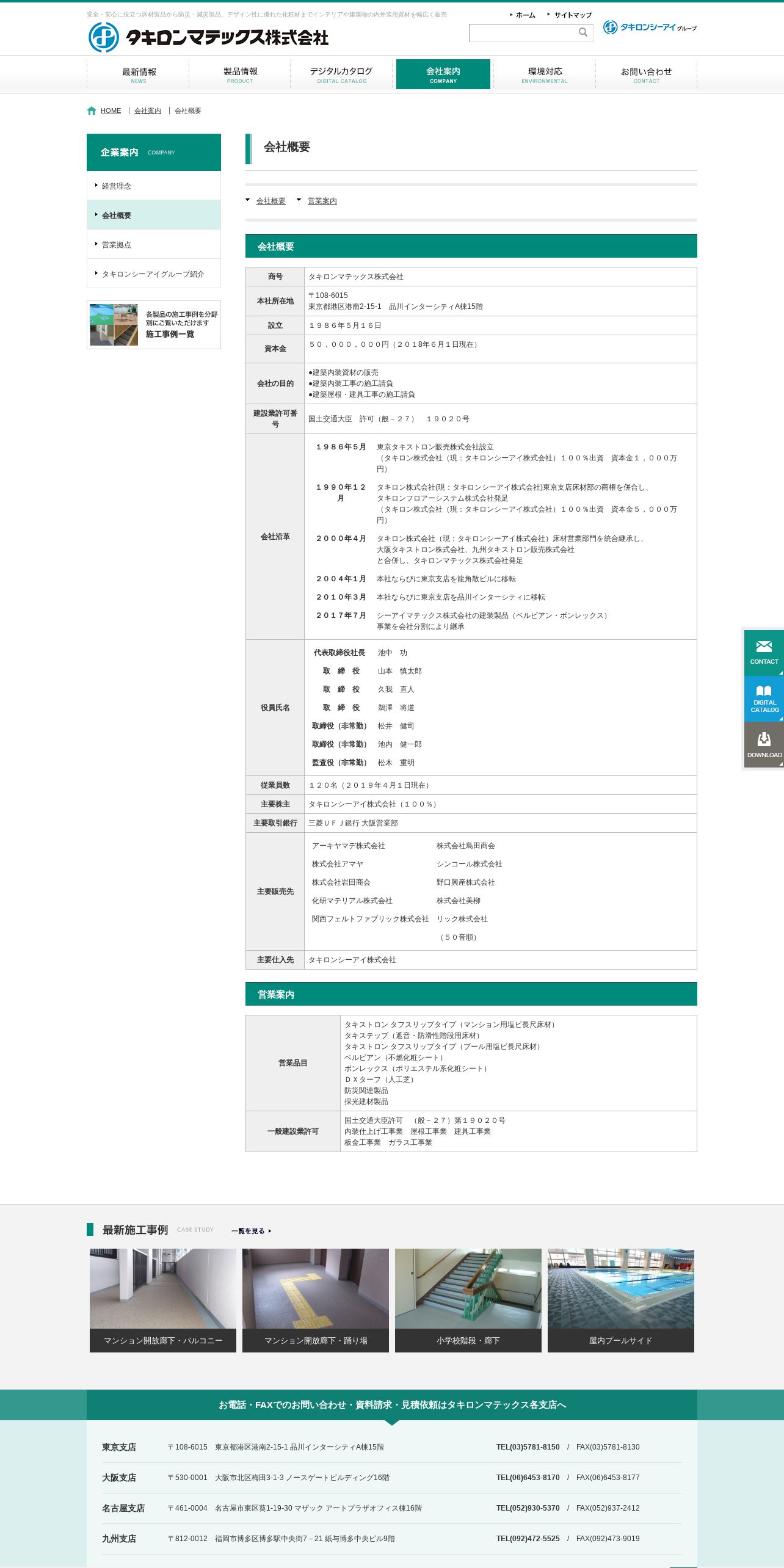Image resolution: width=784 pixels, height=1568 pixels.
Task: Click the 名古屋支店 branch name
Action: coord(123,1508)
